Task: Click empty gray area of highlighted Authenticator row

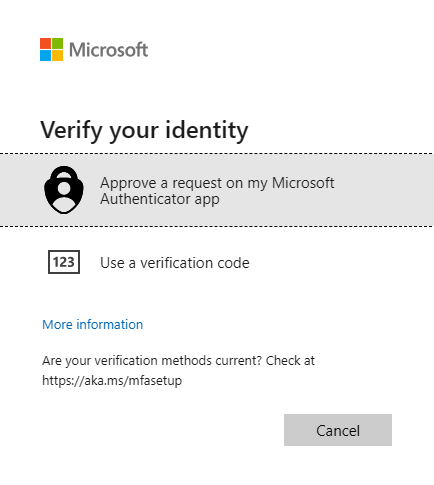Action: click(383, 190)
